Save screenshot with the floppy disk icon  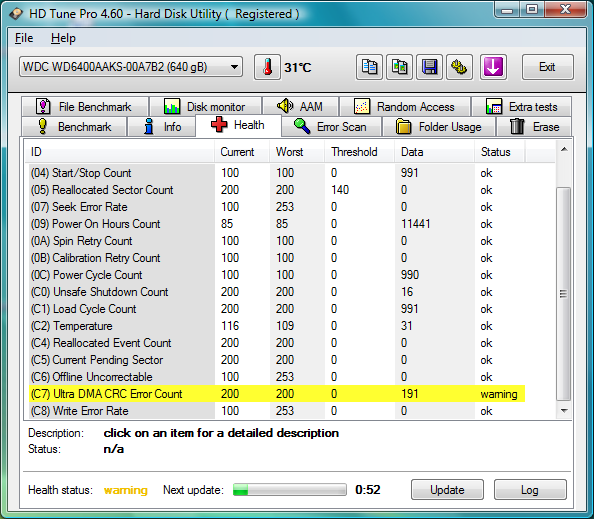tap(429, 67)
